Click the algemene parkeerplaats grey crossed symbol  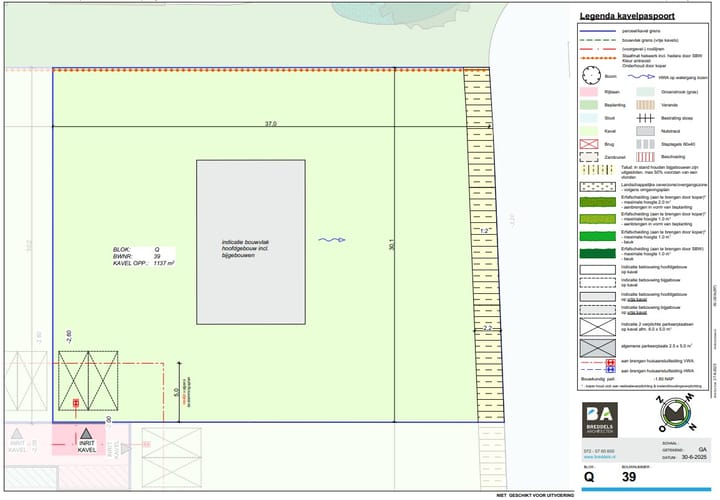pos(597,348)
